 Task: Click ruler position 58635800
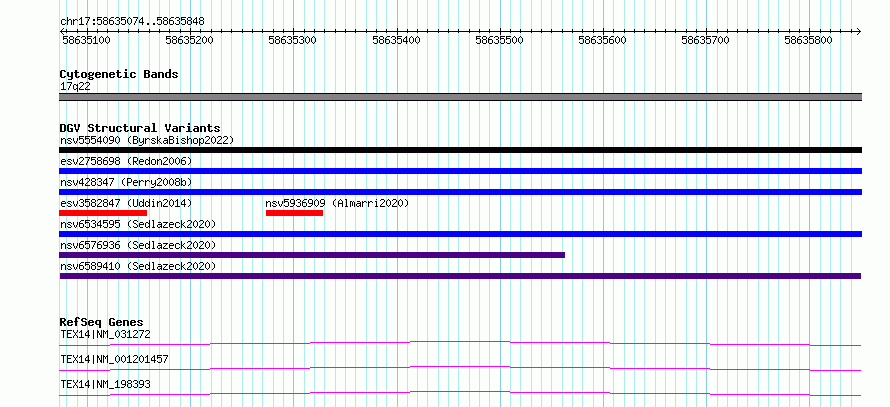tap(809, 40)
